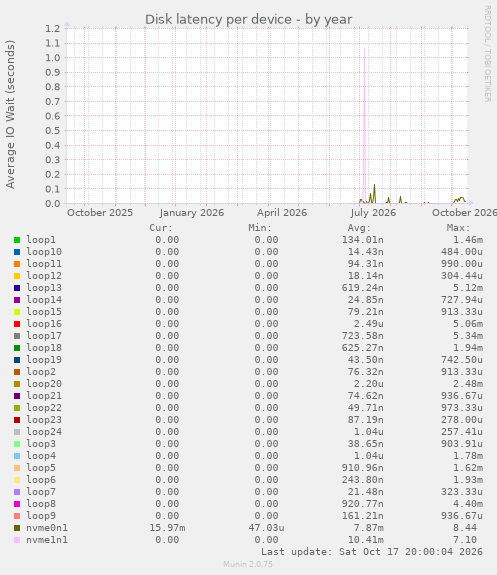Click the loop7 legend label
This screenshot has height=575, width=497.
tap(41, 492)
